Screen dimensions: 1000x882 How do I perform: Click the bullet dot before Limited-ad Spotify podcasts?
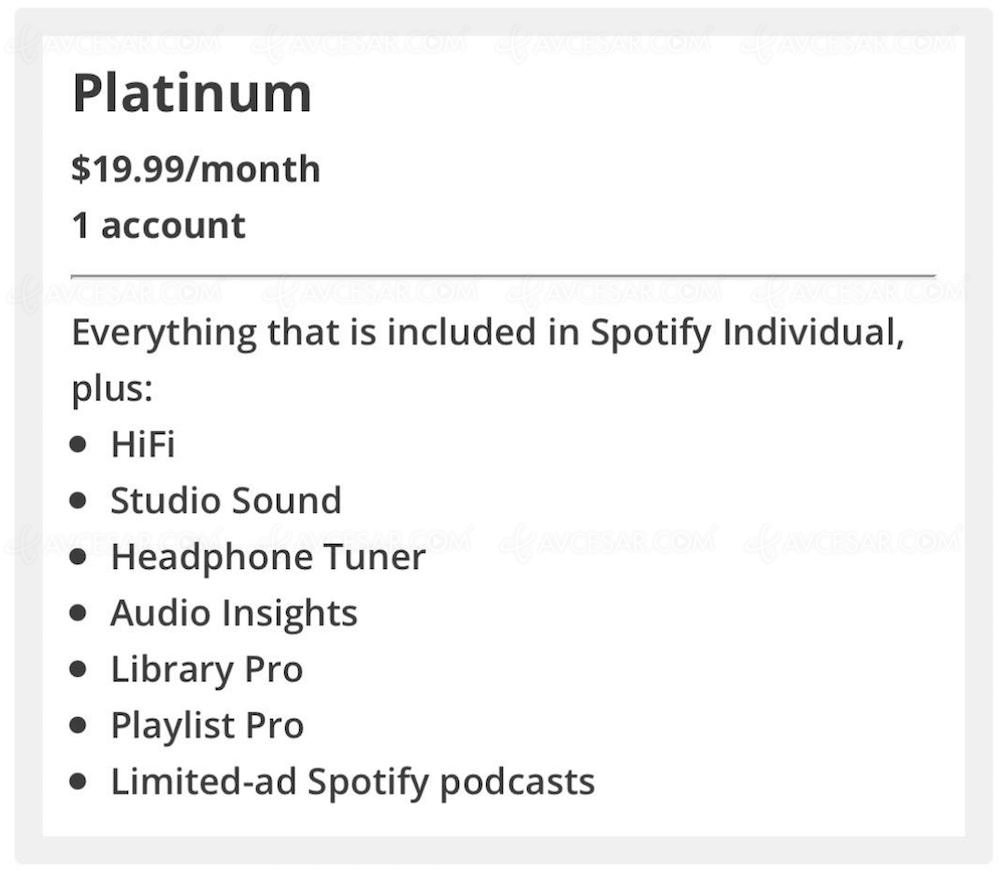[79, 782]
